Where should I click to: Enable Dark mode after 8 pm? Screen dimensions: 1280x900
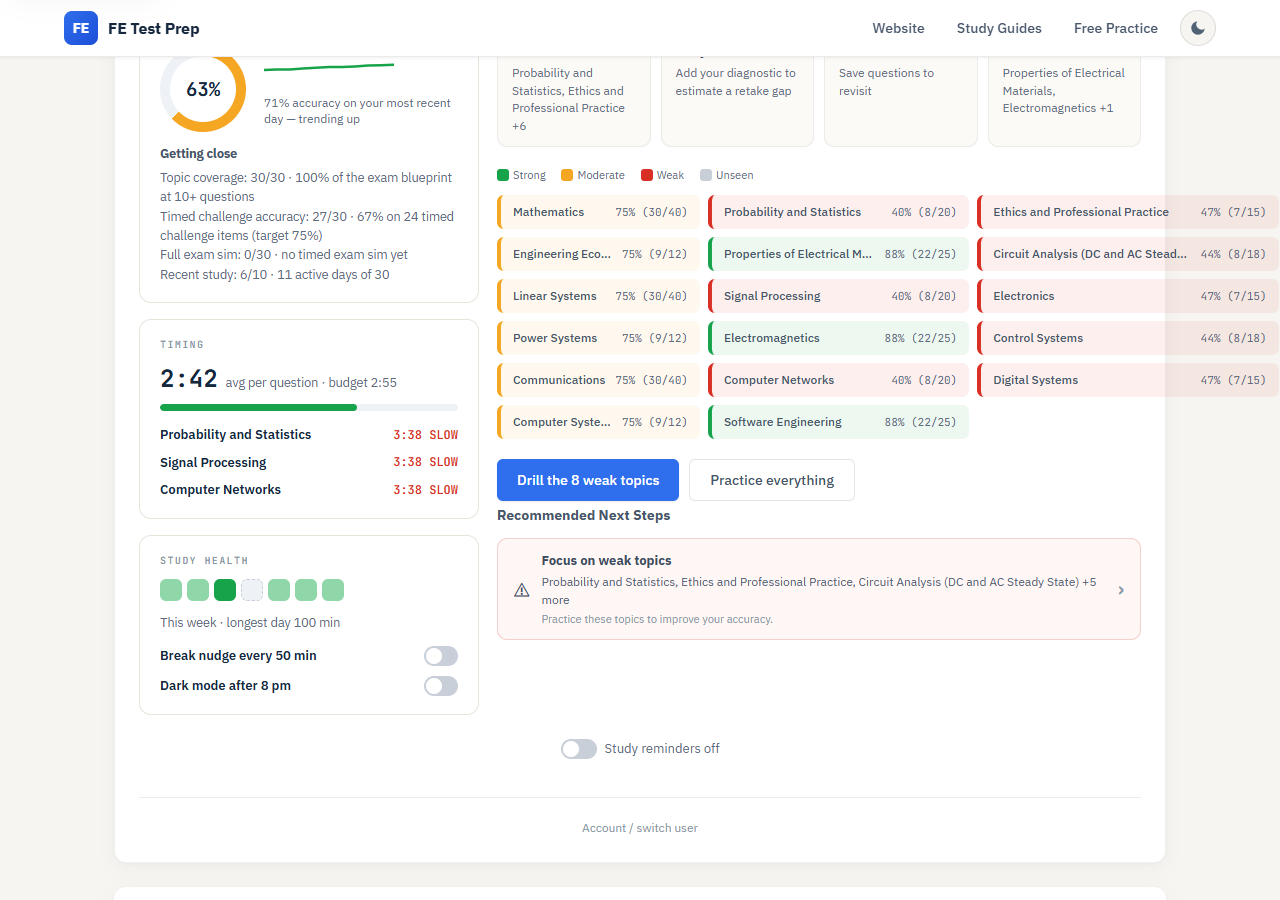(441, 686)
